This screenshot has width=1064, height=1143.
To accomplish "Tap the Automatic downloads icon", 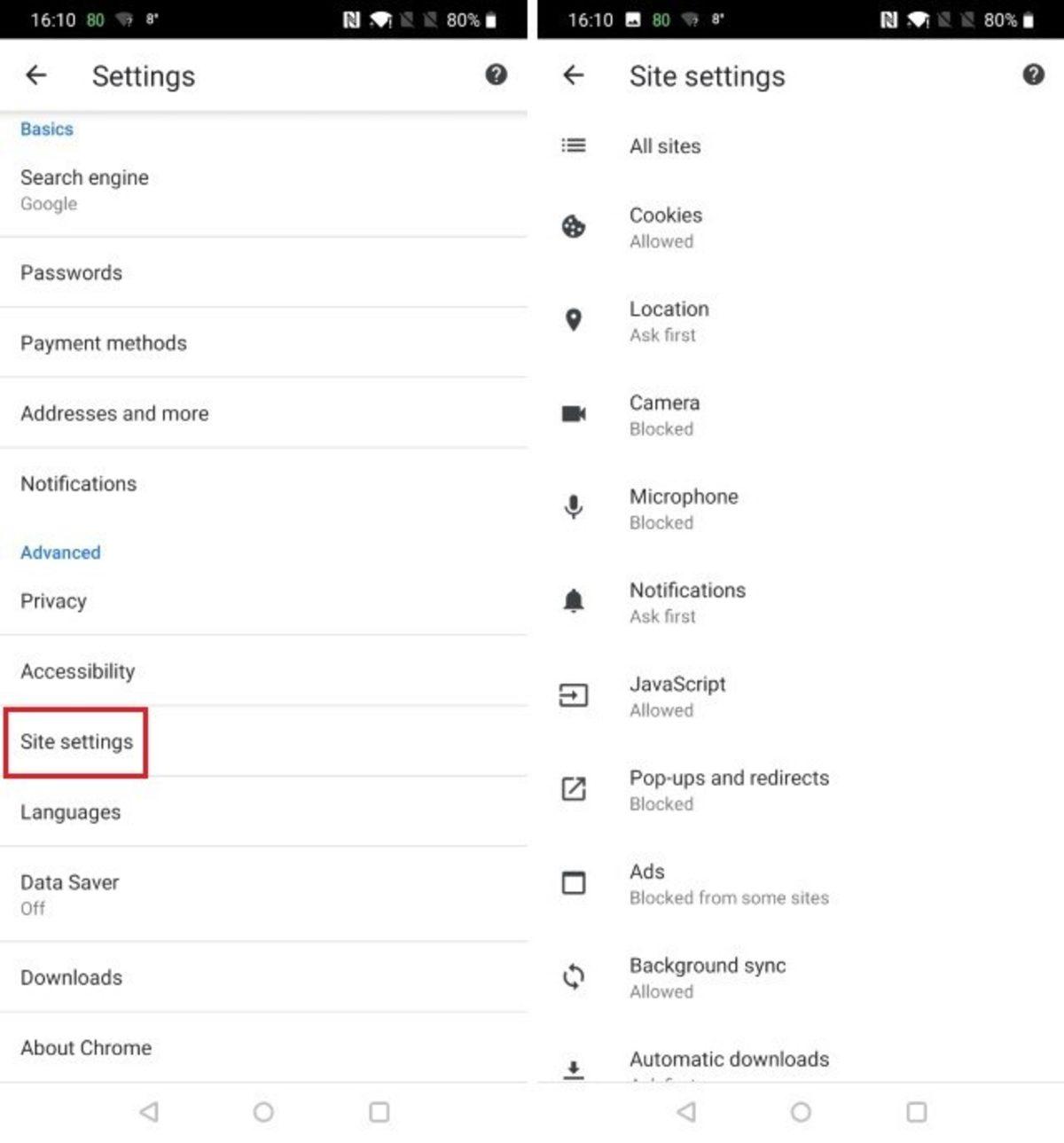I will (575, 1069).
